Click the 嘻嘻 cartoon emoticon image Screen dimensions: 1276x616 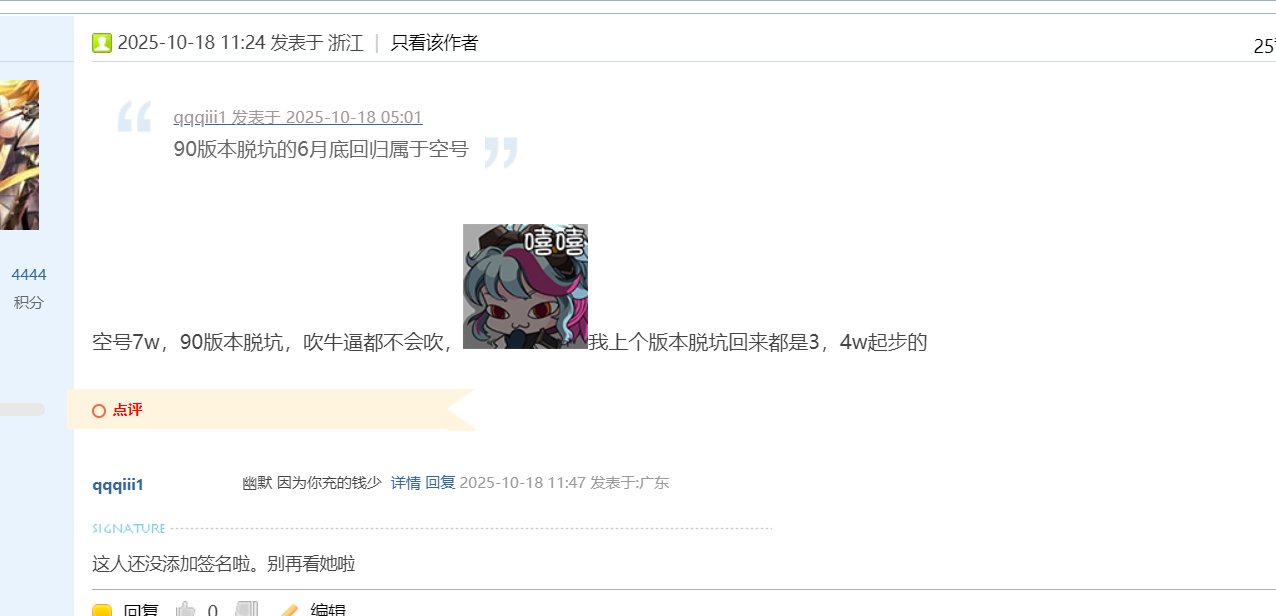(525, 286)
